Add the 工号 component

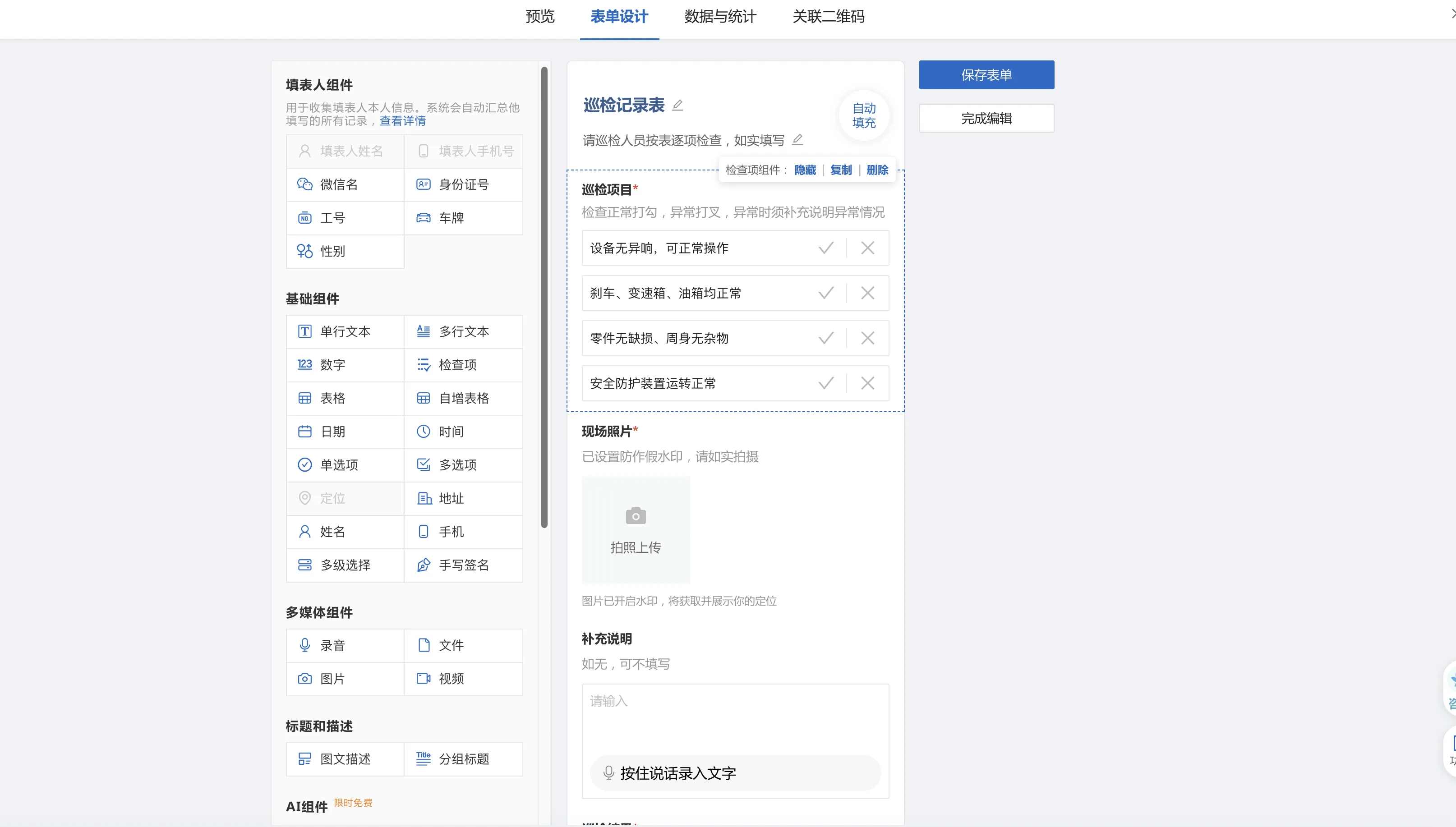point(345,218)
